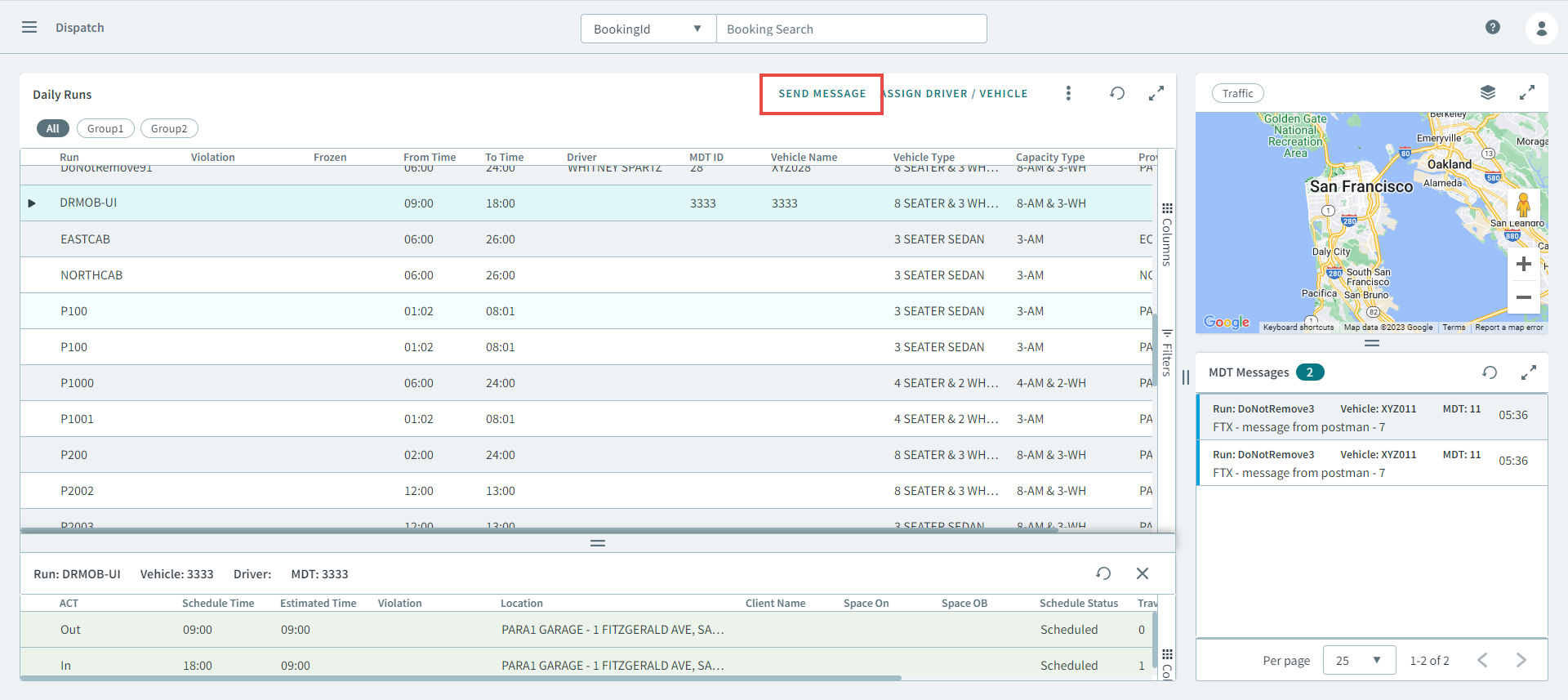1568x700 pixels.
Task: Open the hamburger navigation menu
Action: tap(29, 28)
